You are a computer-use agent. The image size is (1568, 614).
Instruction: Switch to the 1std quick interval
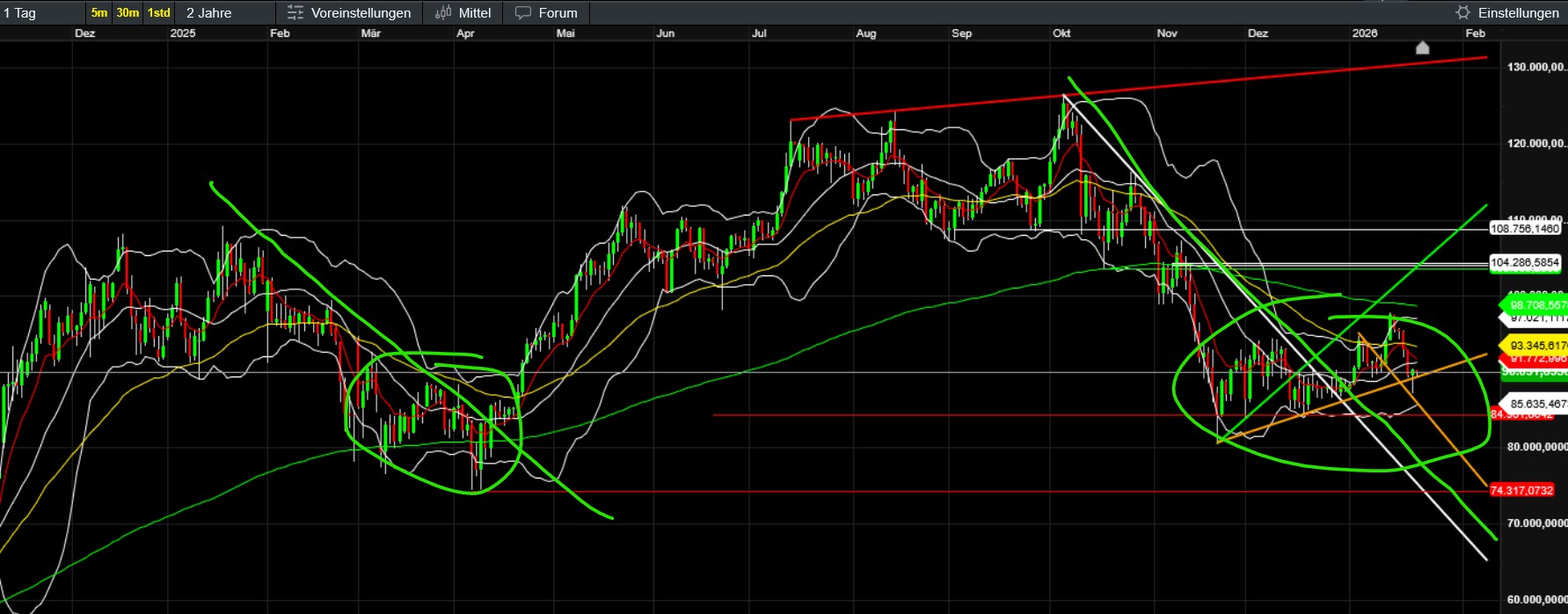click(x=158, y=12)
